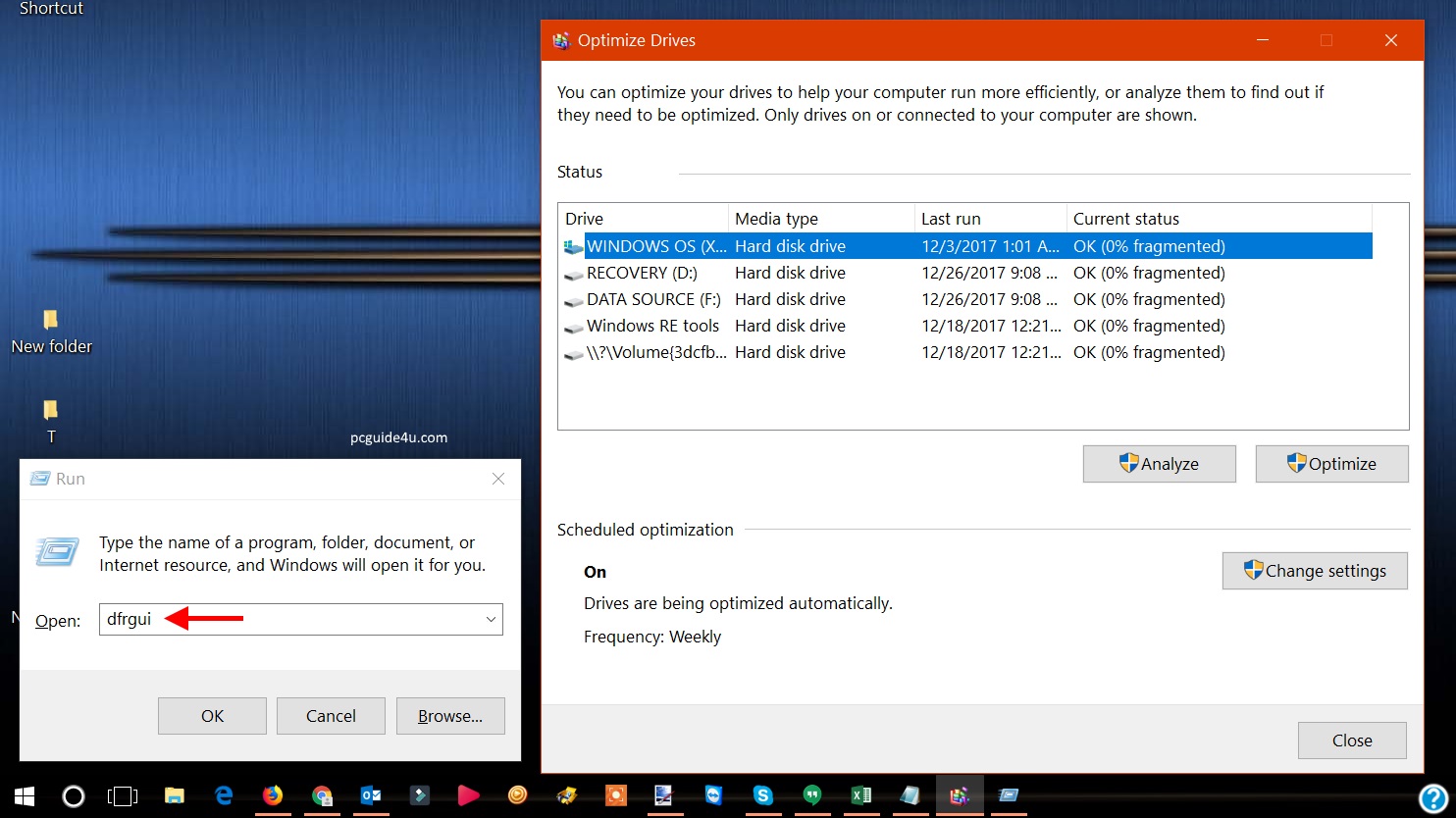Select the RECOVERY (D:) drive row
Screen dimensions: 1456x818
click(642, 273)
